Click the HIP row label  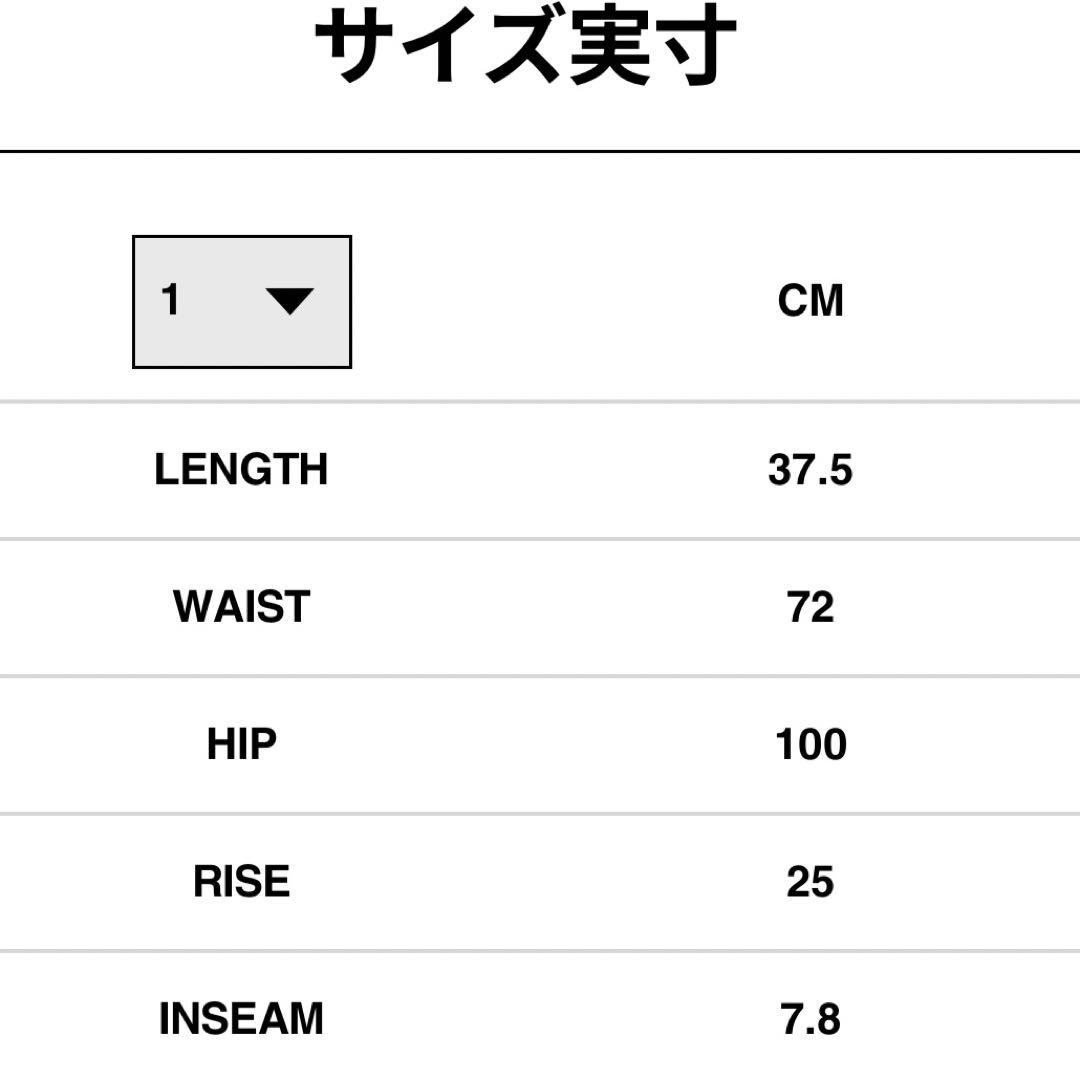pyautogui.click(x=241, y=745)
